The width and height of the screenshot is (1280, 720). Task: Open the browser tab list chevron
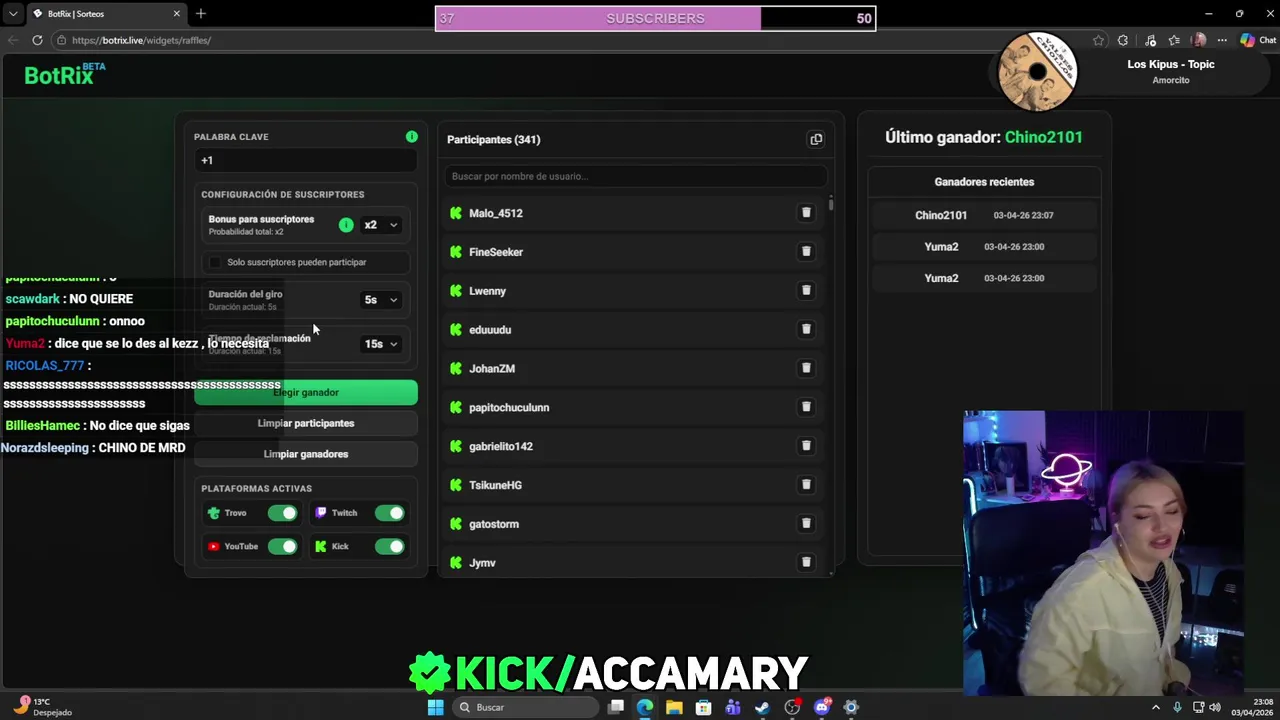pos(13,13)
